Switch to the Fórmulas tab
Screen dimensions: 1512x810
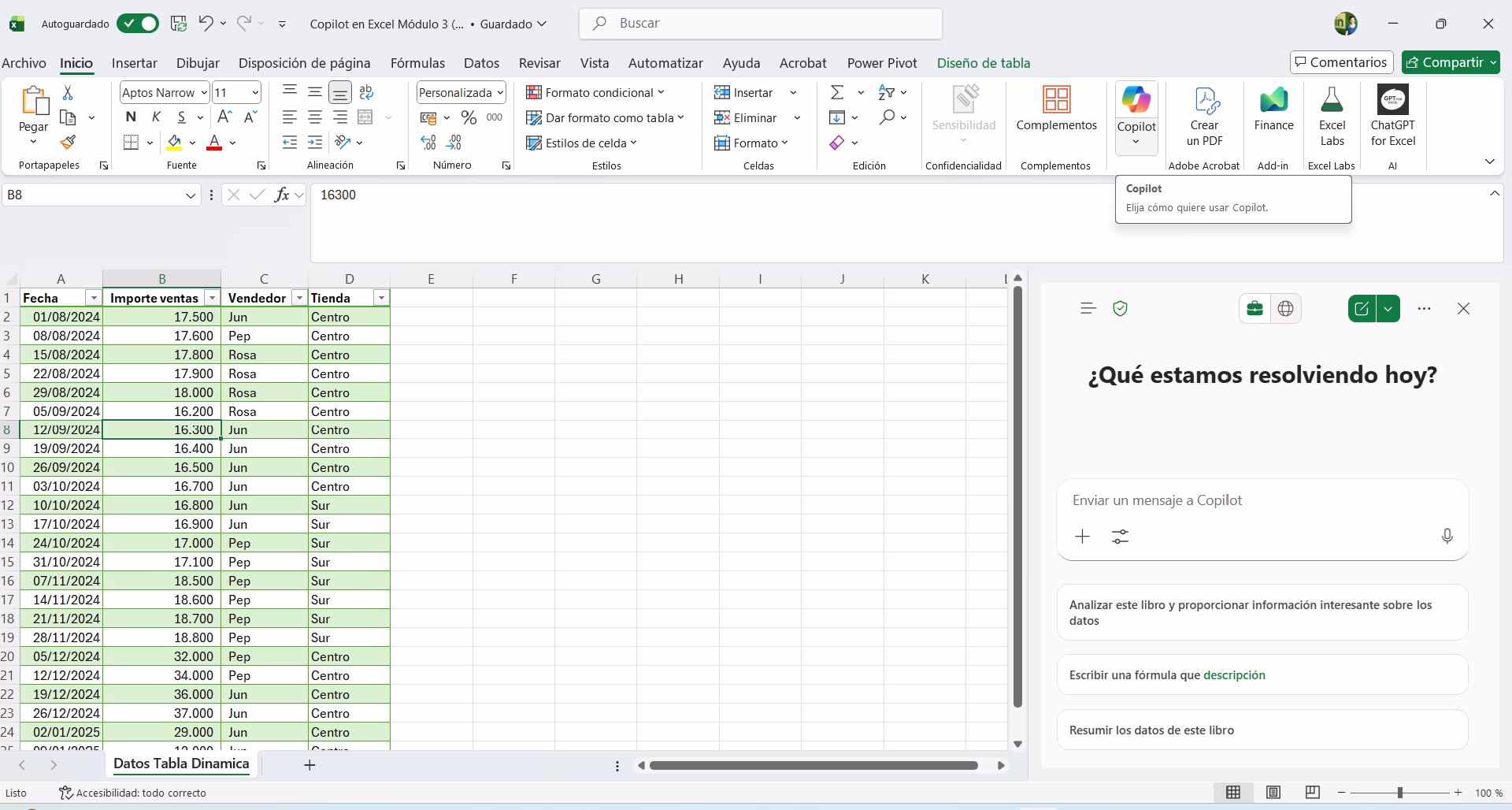(417, 63)
